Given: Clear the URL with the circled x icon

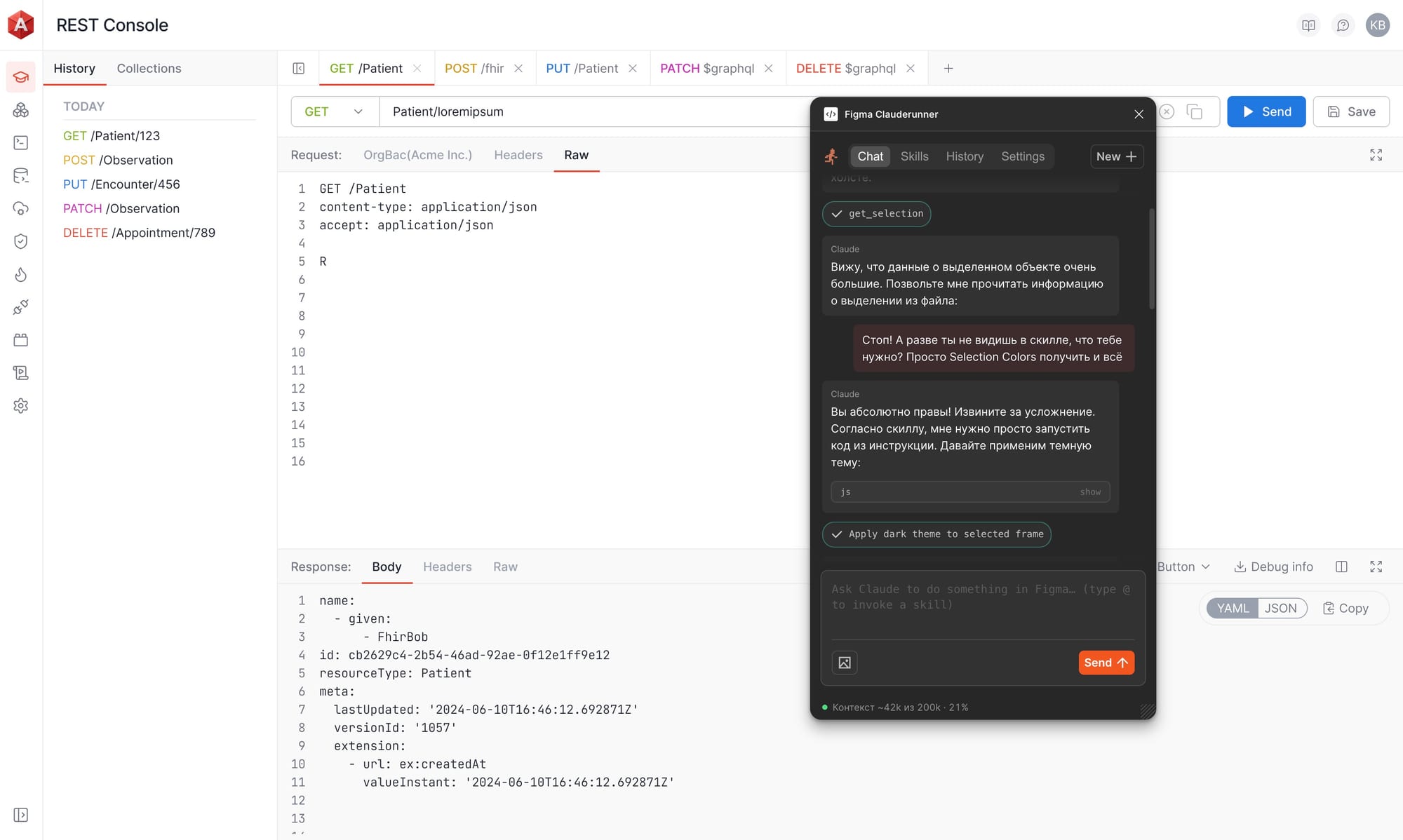Looking at the screenshot, I should [x=1167, y=111].
